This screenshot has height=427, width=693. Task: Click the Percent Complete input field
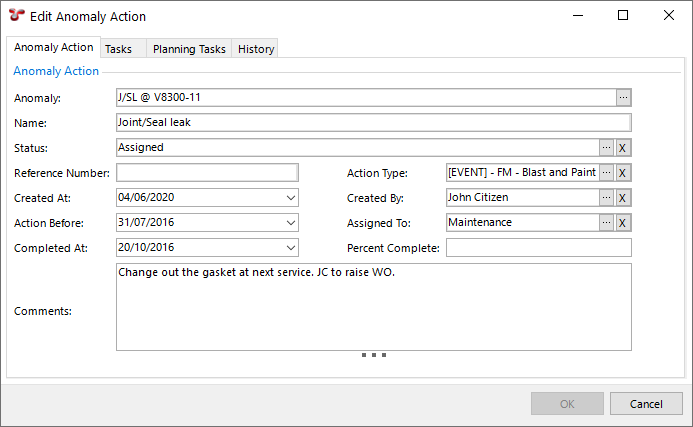pyautogui.click(x=538, y=248)
